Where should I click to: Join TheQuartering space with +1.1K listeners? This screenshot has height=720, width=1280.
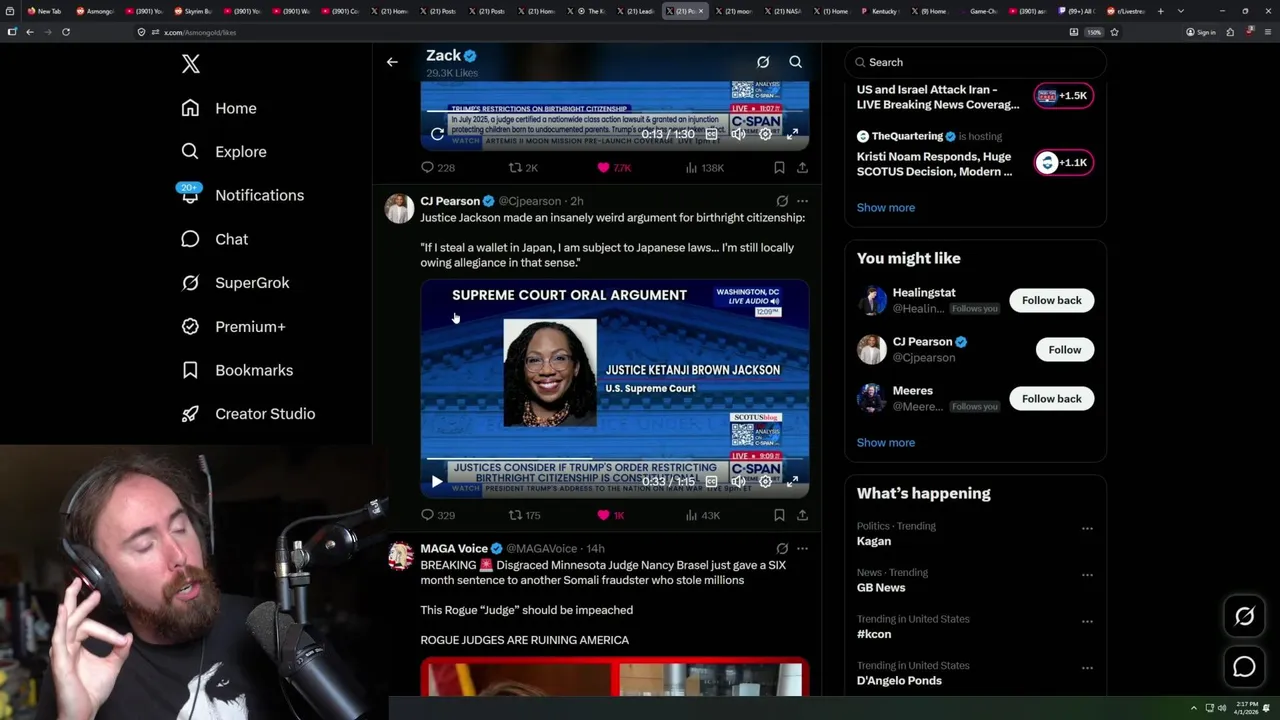pos(1063,163)
